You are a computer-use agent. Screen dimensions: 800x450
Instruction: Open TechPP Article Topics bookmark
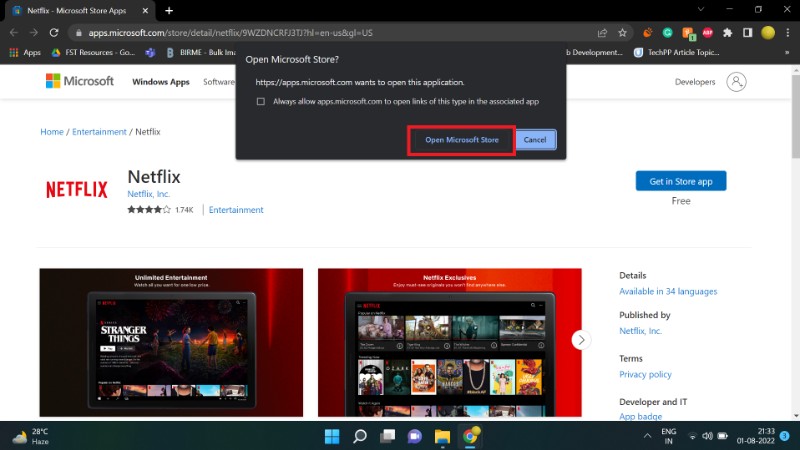point(676,52)
